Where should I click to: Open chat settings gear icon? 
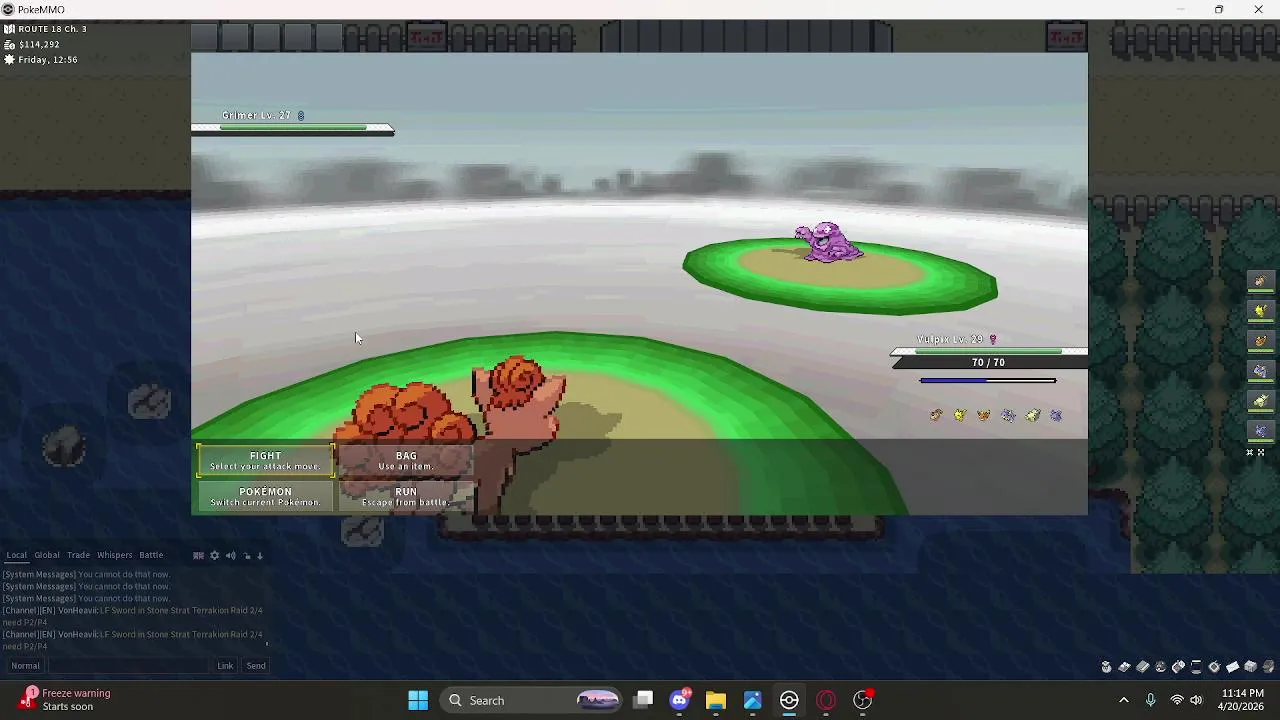point(214,555)
